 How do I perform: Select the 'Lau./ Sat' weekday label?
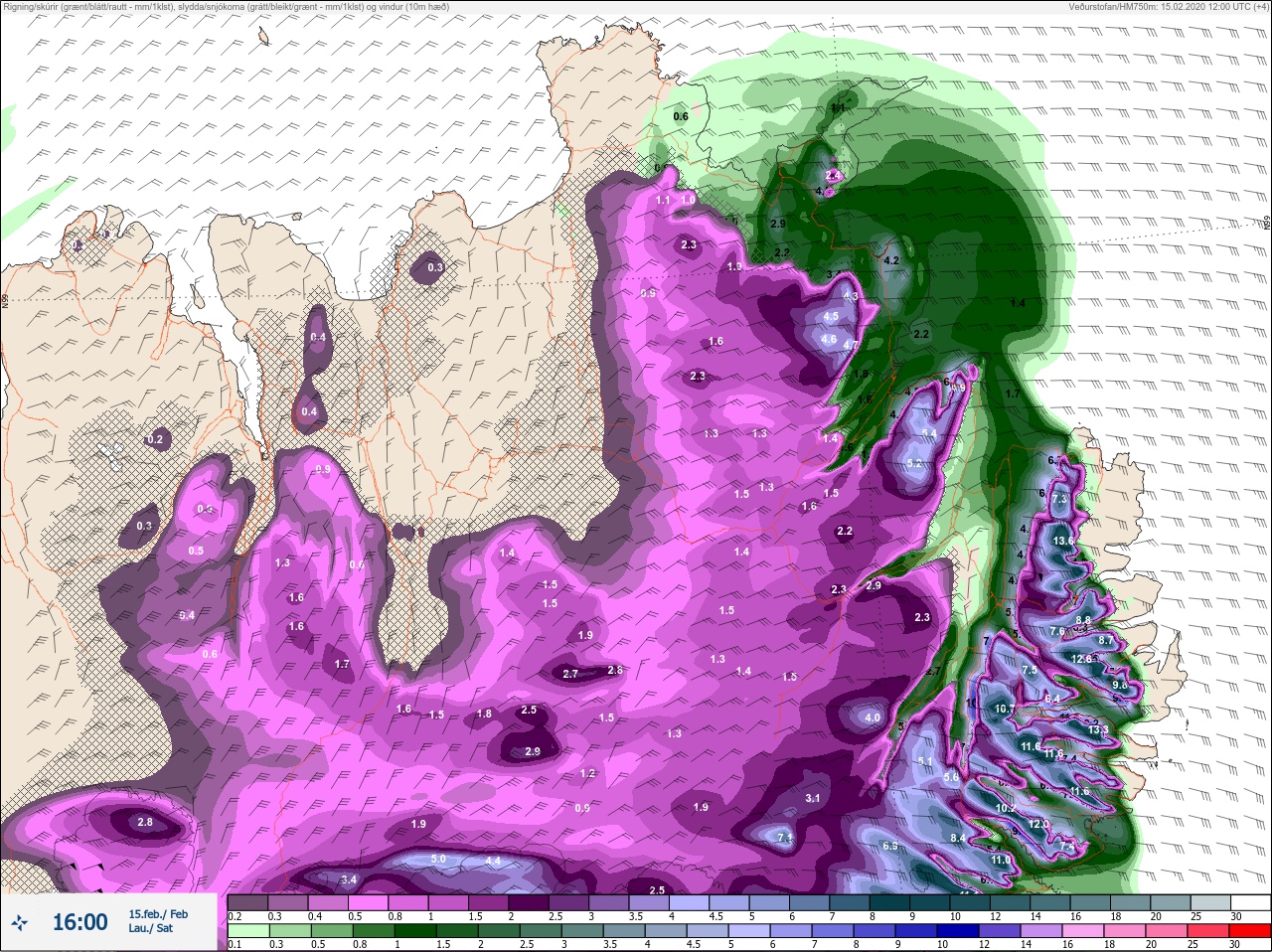click(150, 928)
